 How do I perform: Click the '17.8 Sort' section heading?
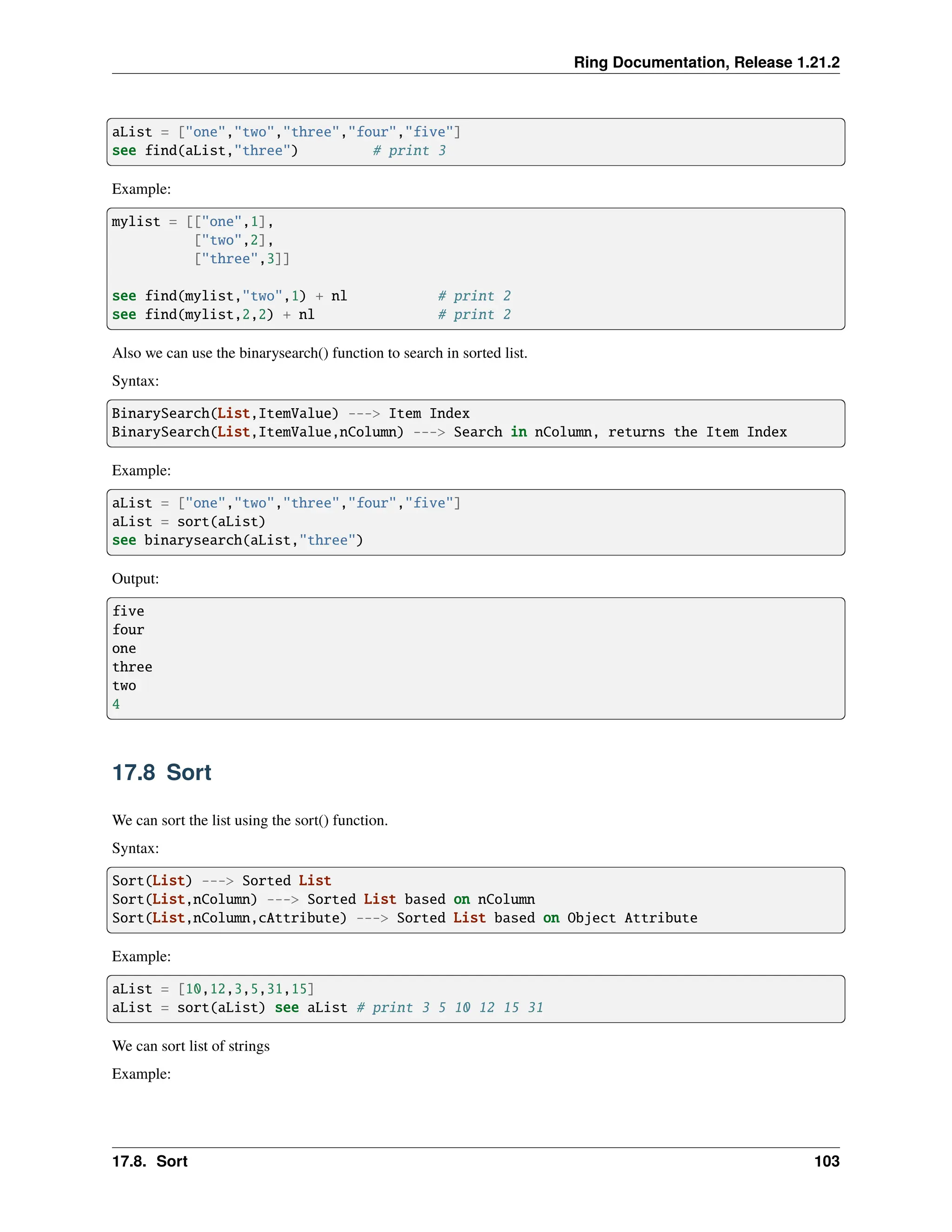click(161, 772)
